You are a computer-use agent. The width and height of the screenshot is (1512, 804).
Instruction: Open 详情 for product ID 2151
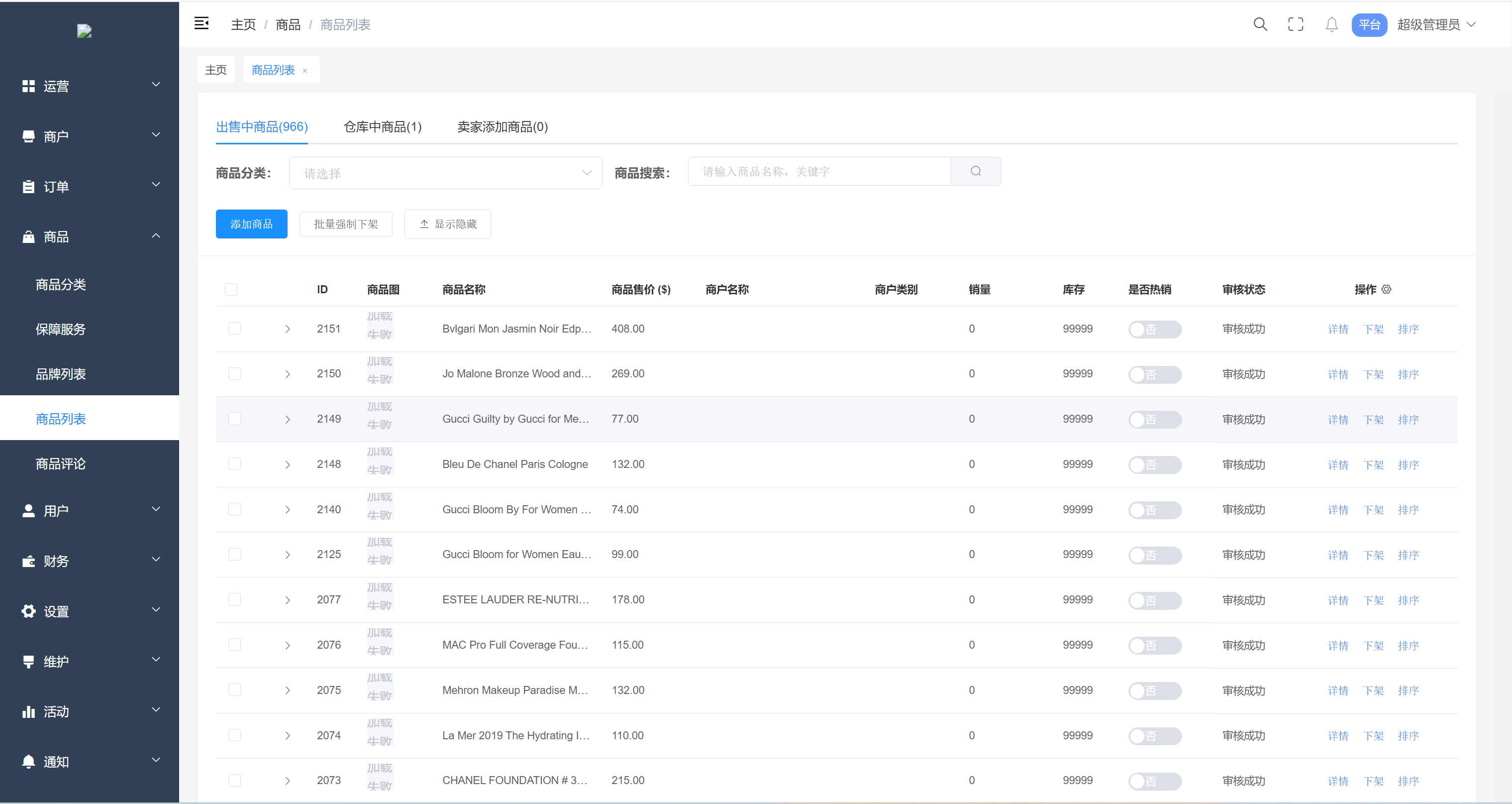point(1338,330)
